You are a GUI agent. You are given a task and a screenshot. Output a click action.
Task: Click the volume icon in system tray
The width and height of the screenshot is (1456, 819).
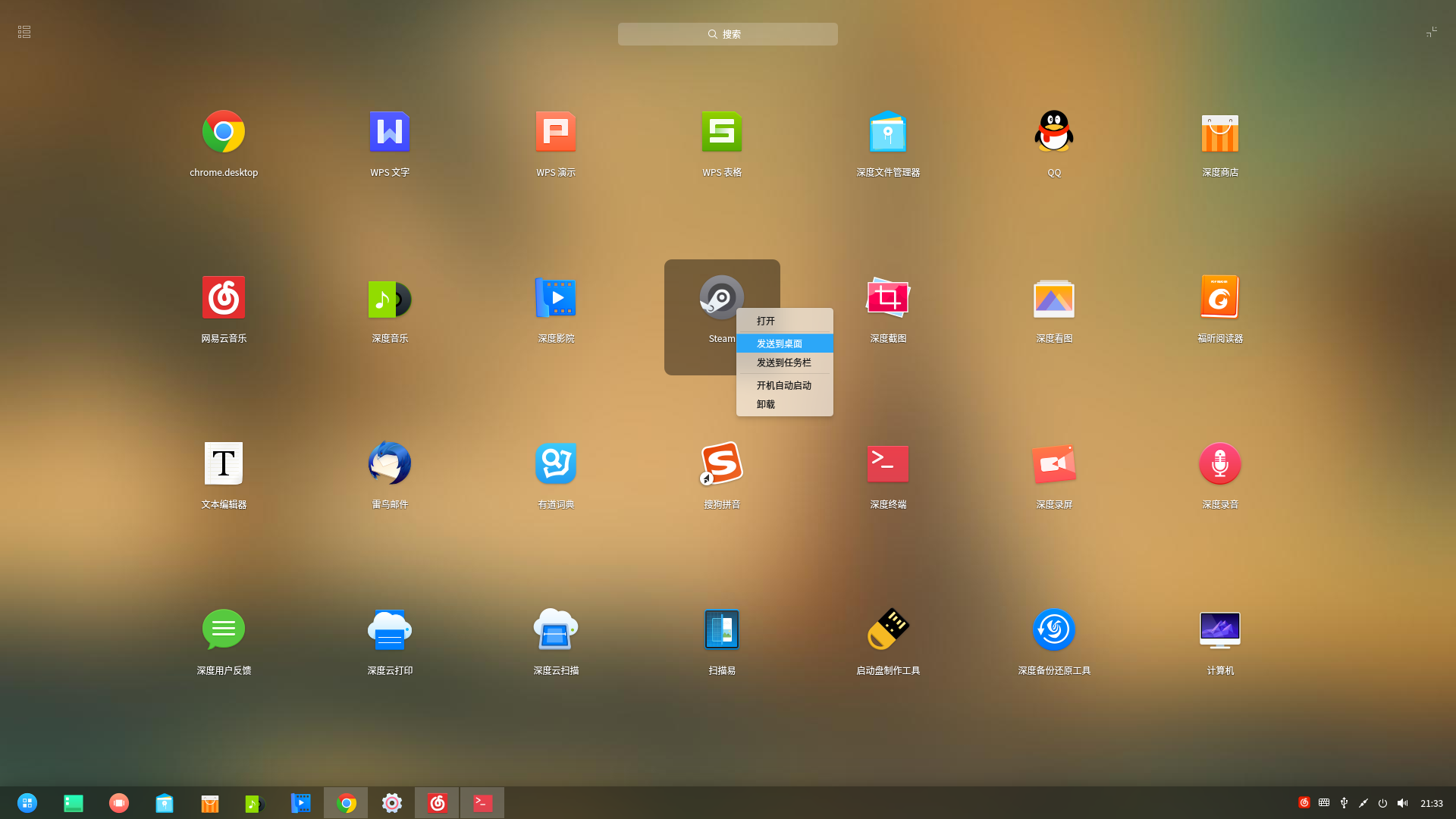1402,803
